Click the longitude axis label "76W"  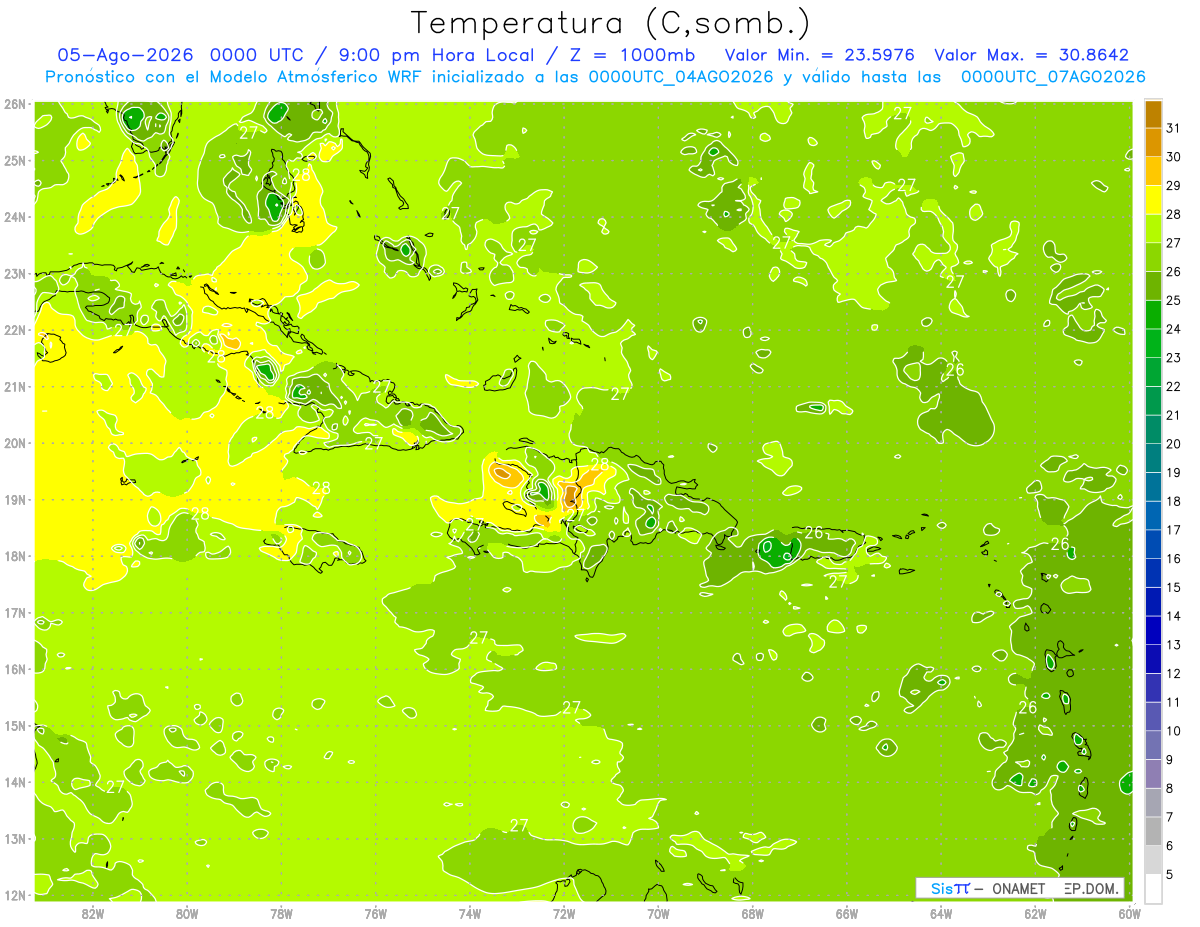(375, 913)
